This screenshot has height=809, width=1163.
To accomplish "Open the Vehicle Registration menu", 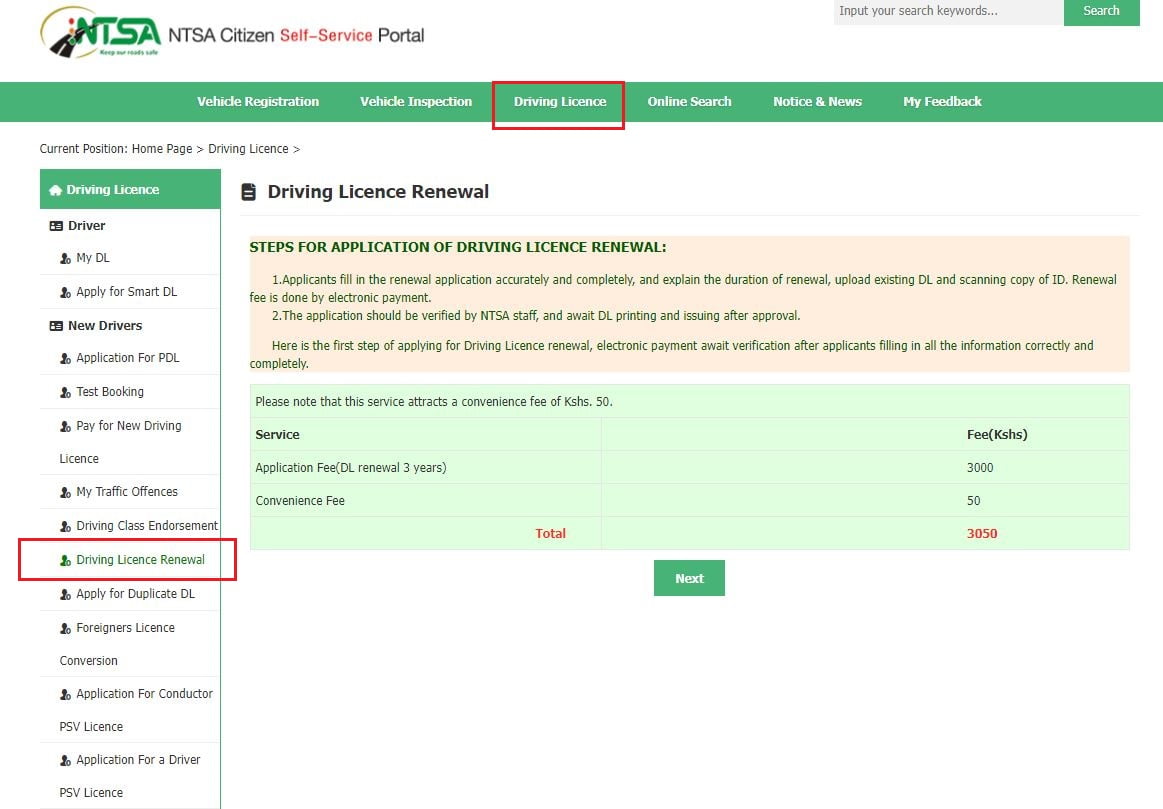I will point(258,102).
